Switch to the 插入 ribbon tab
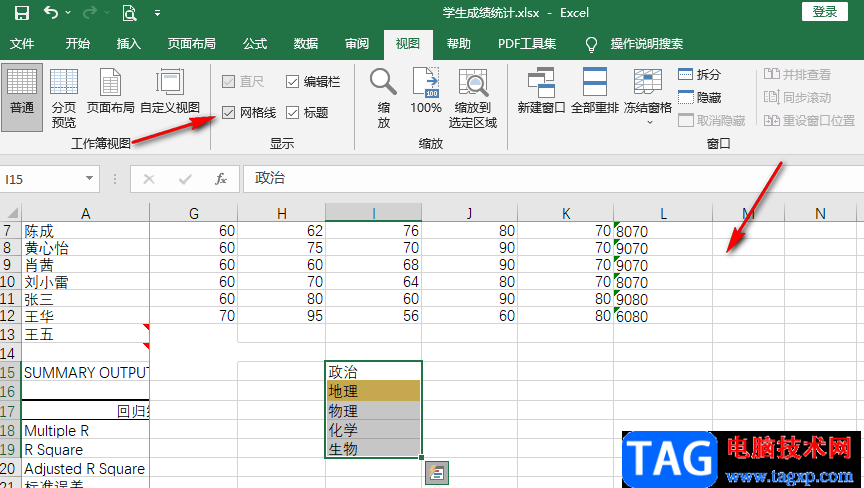The height and width of the screenshot is (488, 864). tap(129, 44)
